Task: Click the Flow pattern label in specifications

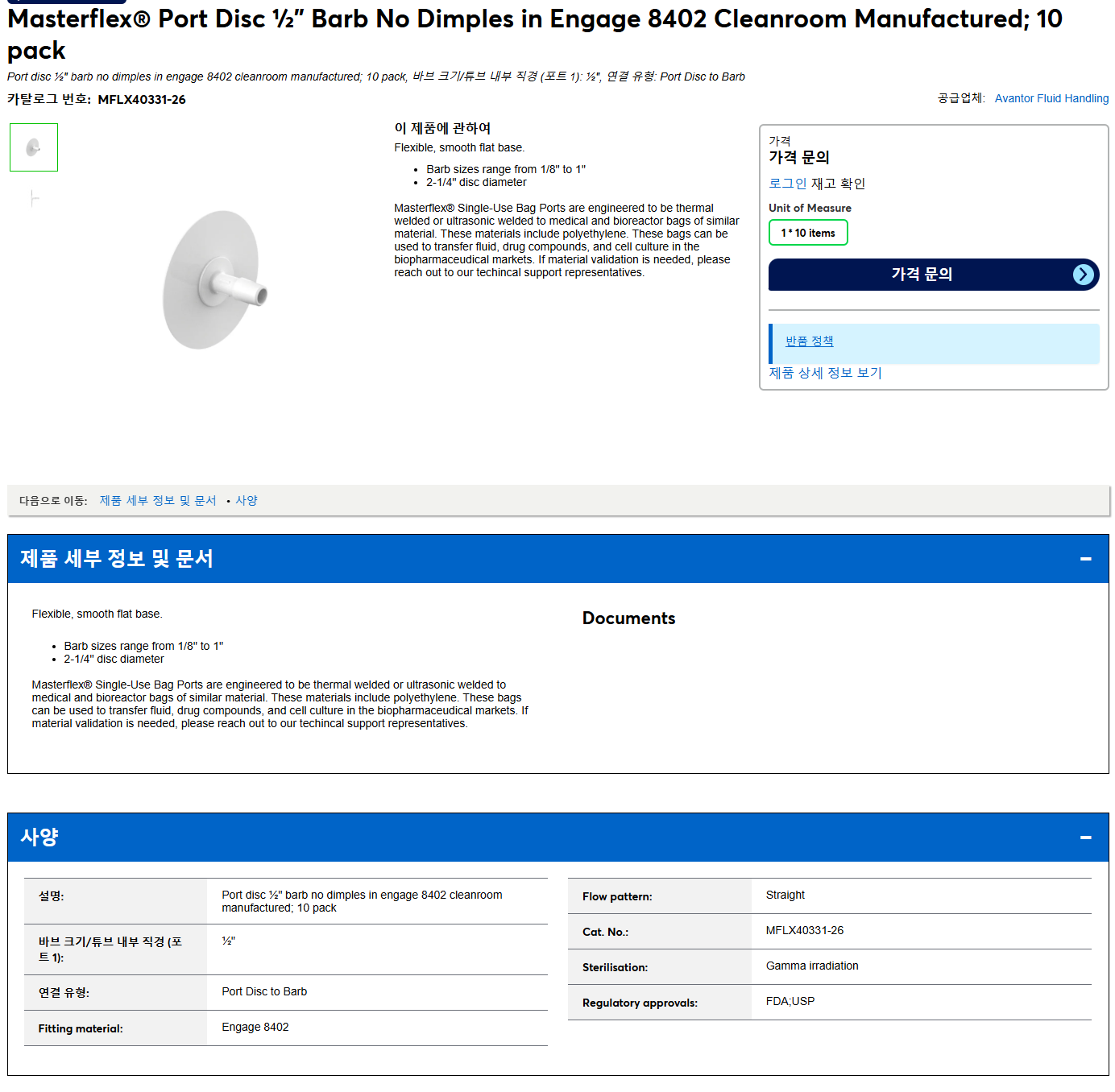Action: click(x=617, y=896)
